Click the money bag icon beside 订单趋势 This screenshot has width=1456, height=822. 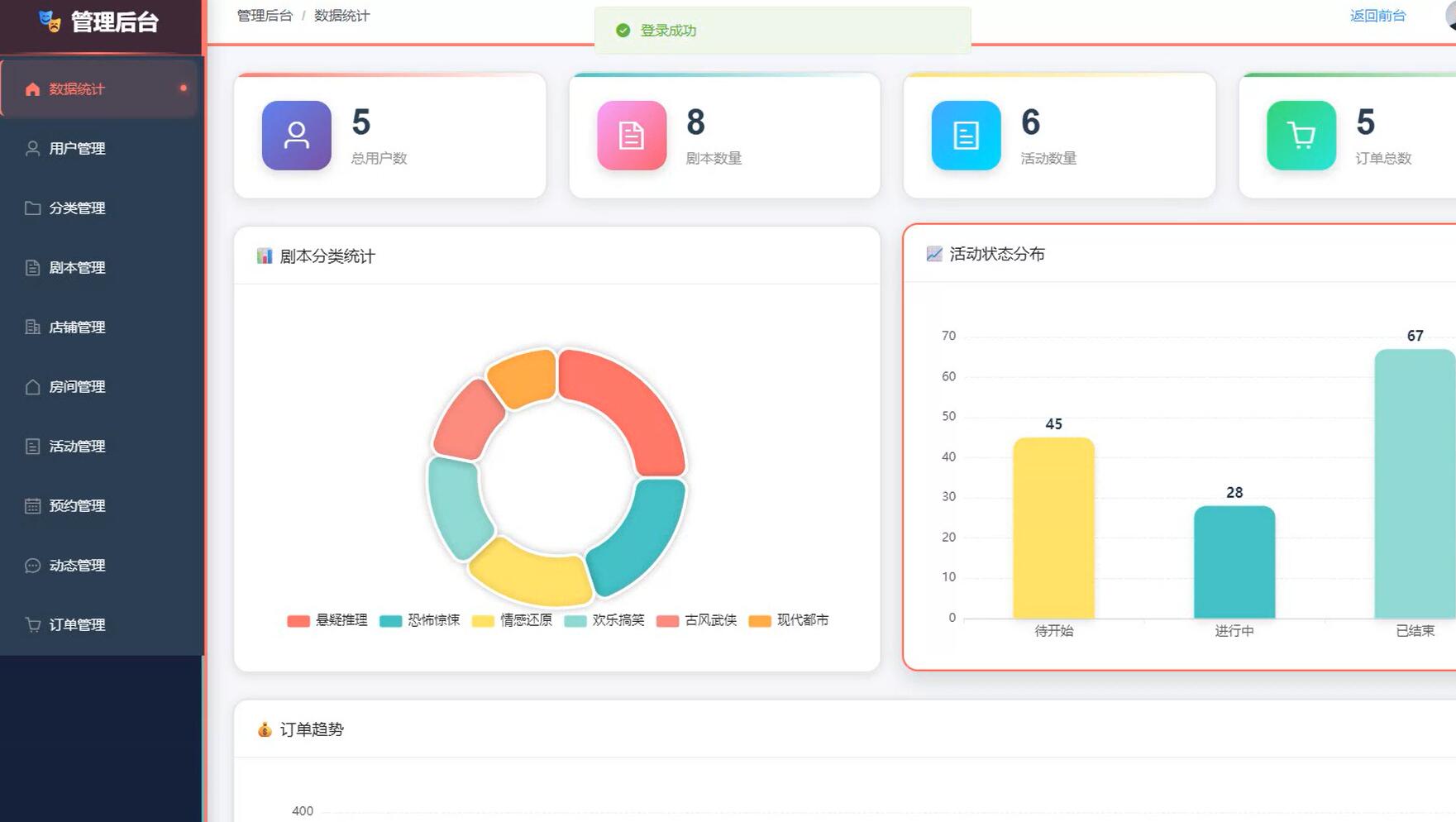coord(265,729)
